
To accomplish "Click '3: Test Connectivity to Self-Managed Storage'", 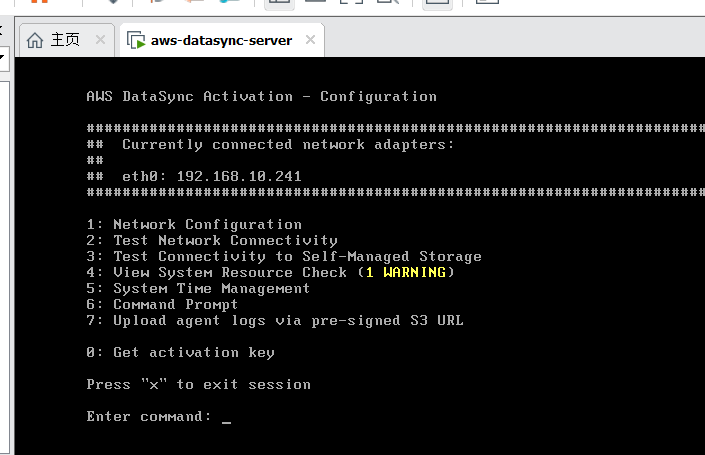I will coord(284,256).
